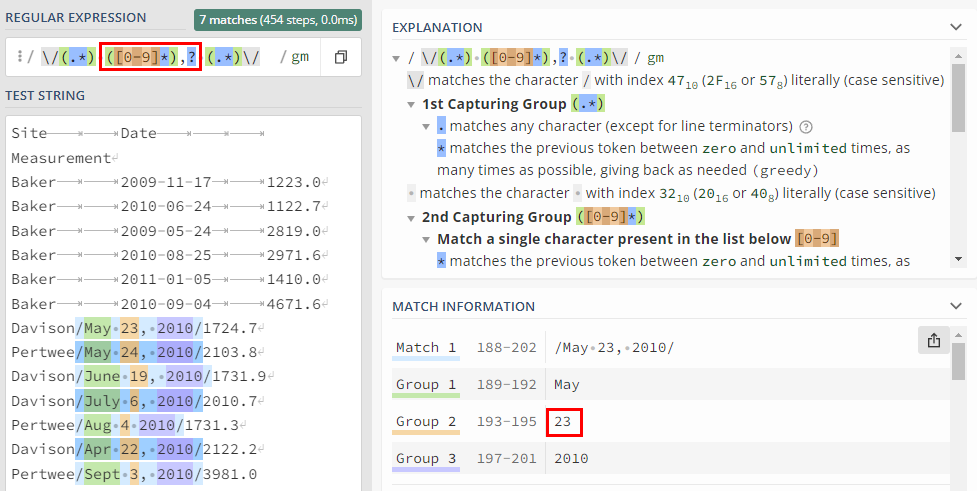Click Group 3 value '2010'

coord(571,459)
